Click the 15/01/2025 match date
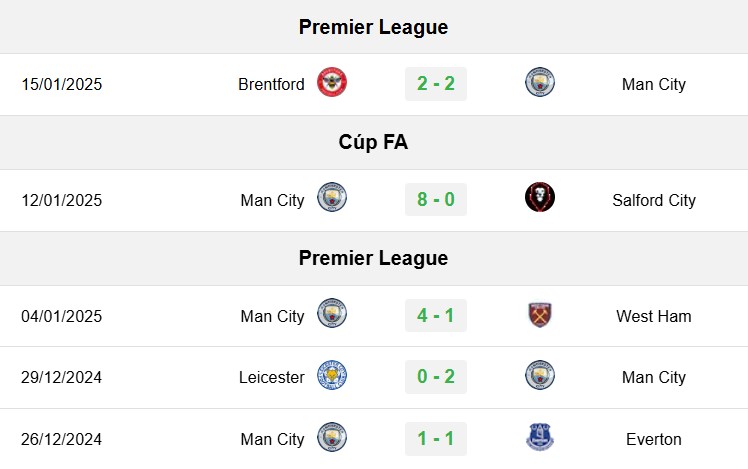748x469 pixels. [x=62, y=84]
